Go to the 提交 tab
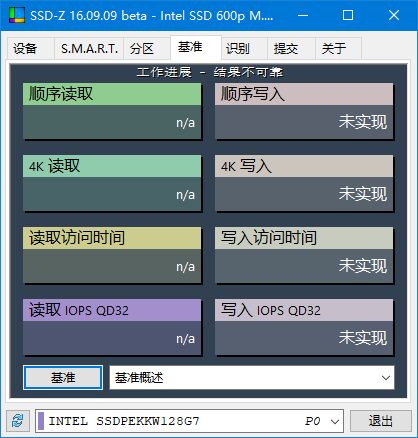Viewport: 418px width, 438px height. click(291, 49)
